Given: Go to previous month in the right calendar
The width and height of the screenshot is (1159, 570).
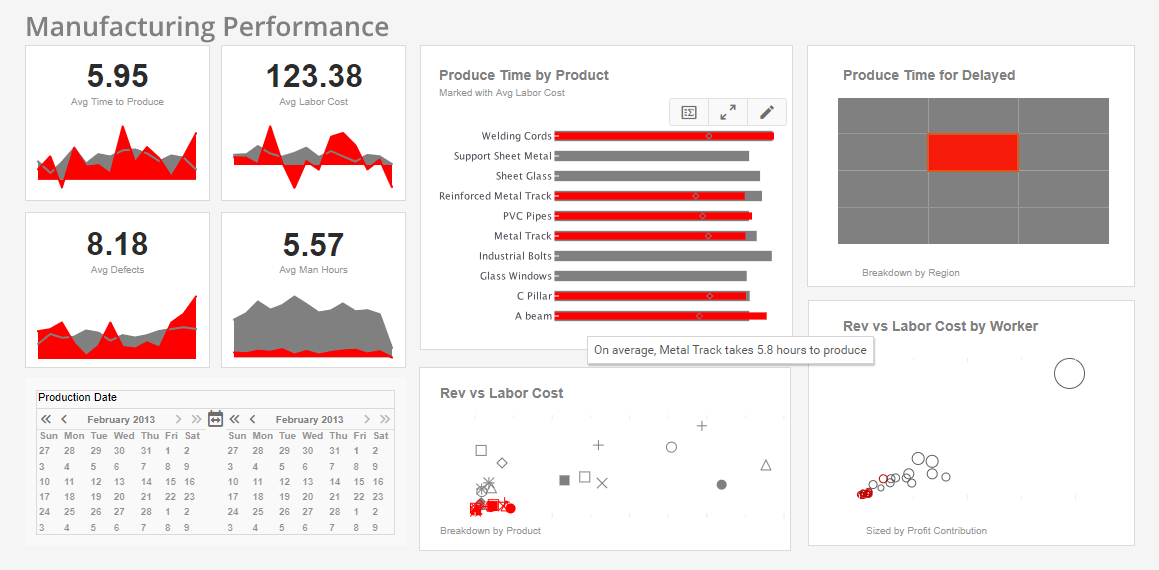Looking at the screenshot, I should pyautogui.click(x=253, y=419).
